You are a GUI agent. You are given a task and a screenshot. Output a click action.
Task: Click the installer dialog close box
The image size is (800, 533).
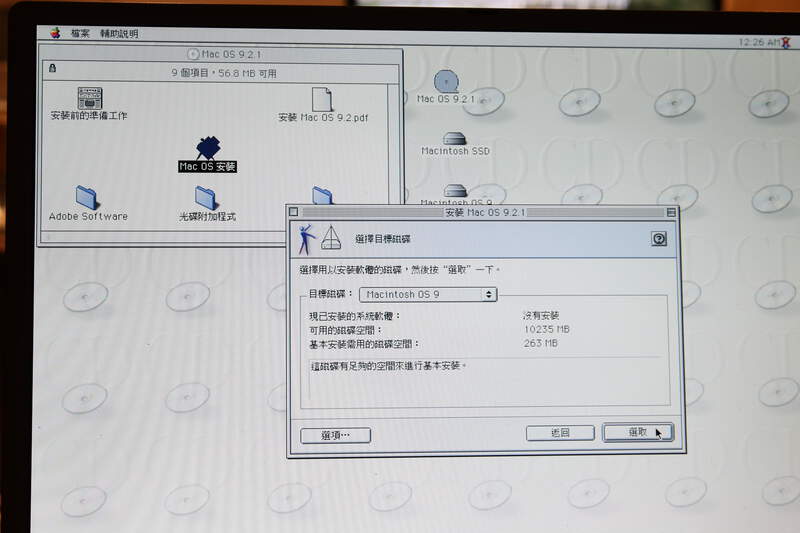click(293, 212)
